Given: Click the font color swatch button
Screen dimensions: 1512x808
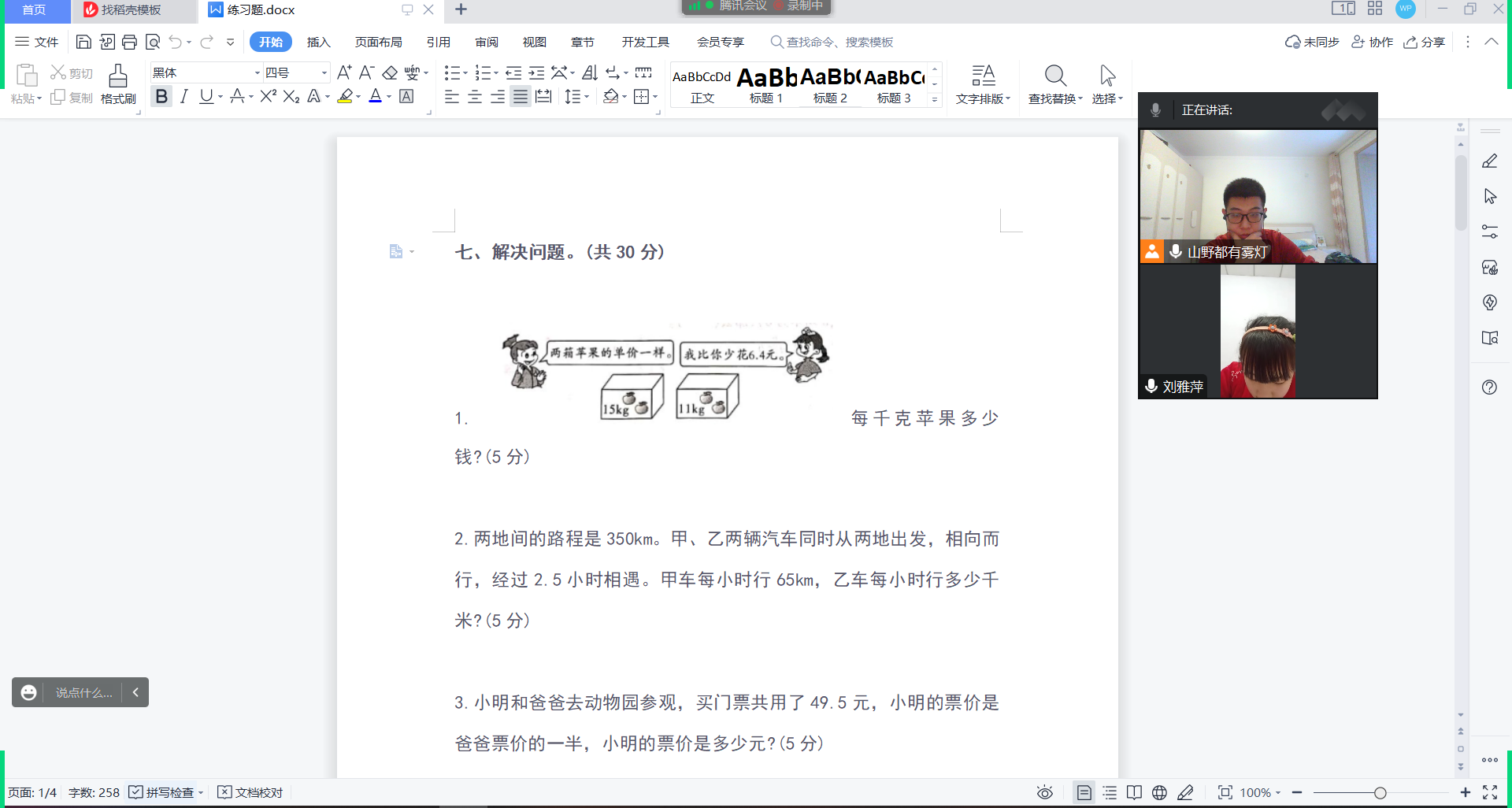Looking at the screenshot, I should pos(376,96).
